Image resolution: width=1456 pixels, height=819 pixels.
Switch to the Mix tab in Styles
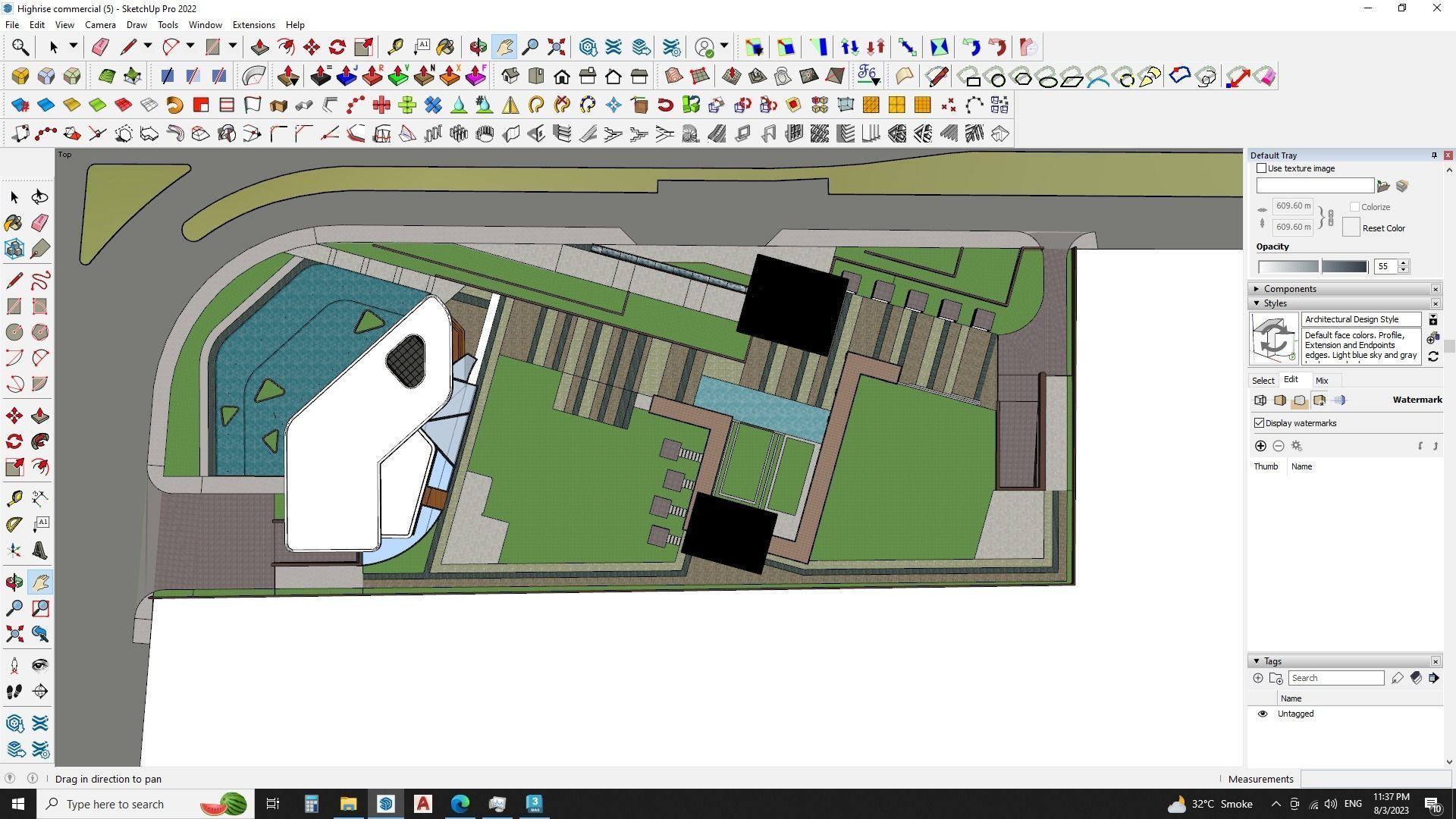click(1322, 381)
